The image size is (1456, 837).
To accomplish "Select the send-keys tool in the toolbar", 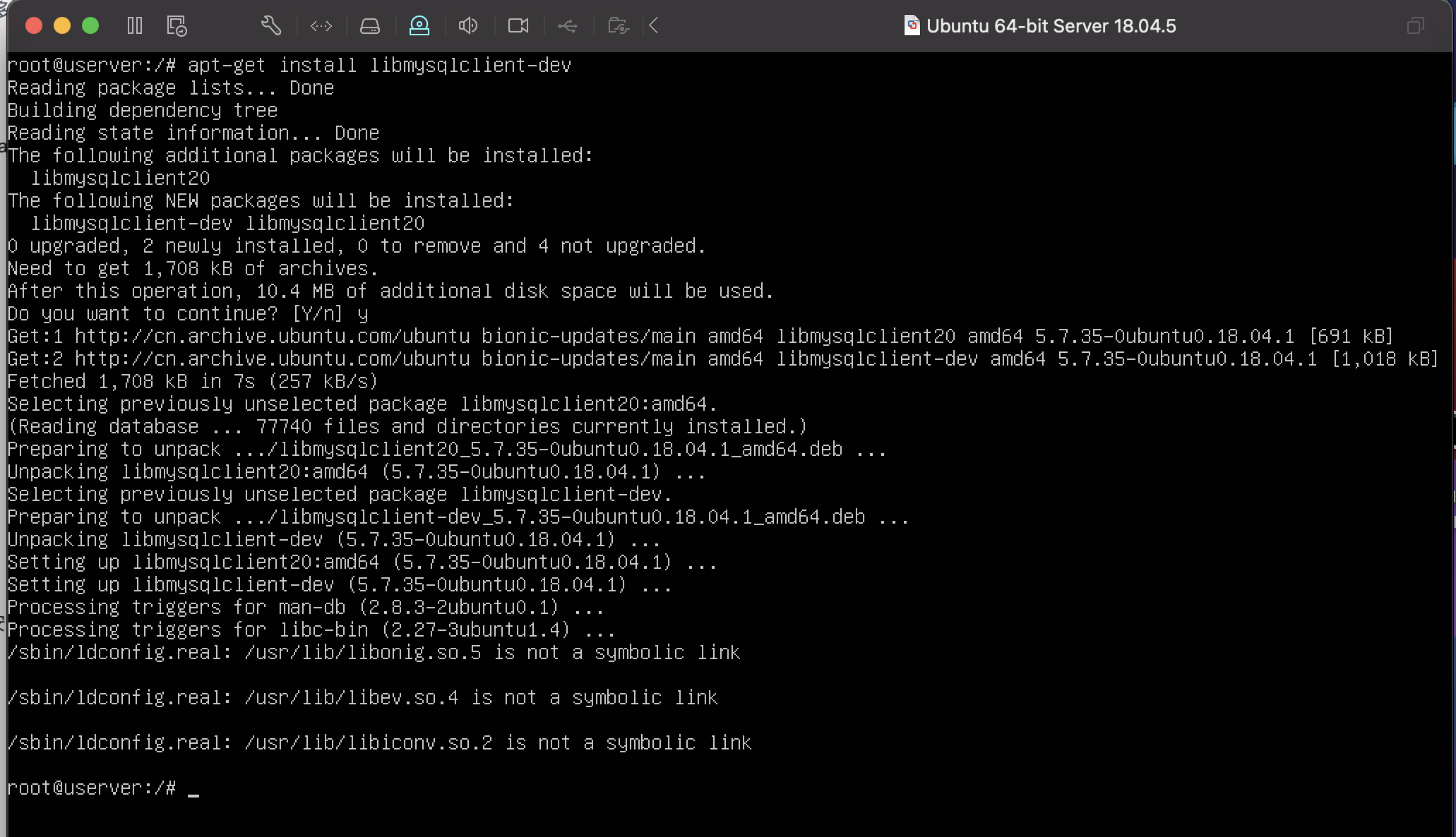I will (x=321, y=25).
